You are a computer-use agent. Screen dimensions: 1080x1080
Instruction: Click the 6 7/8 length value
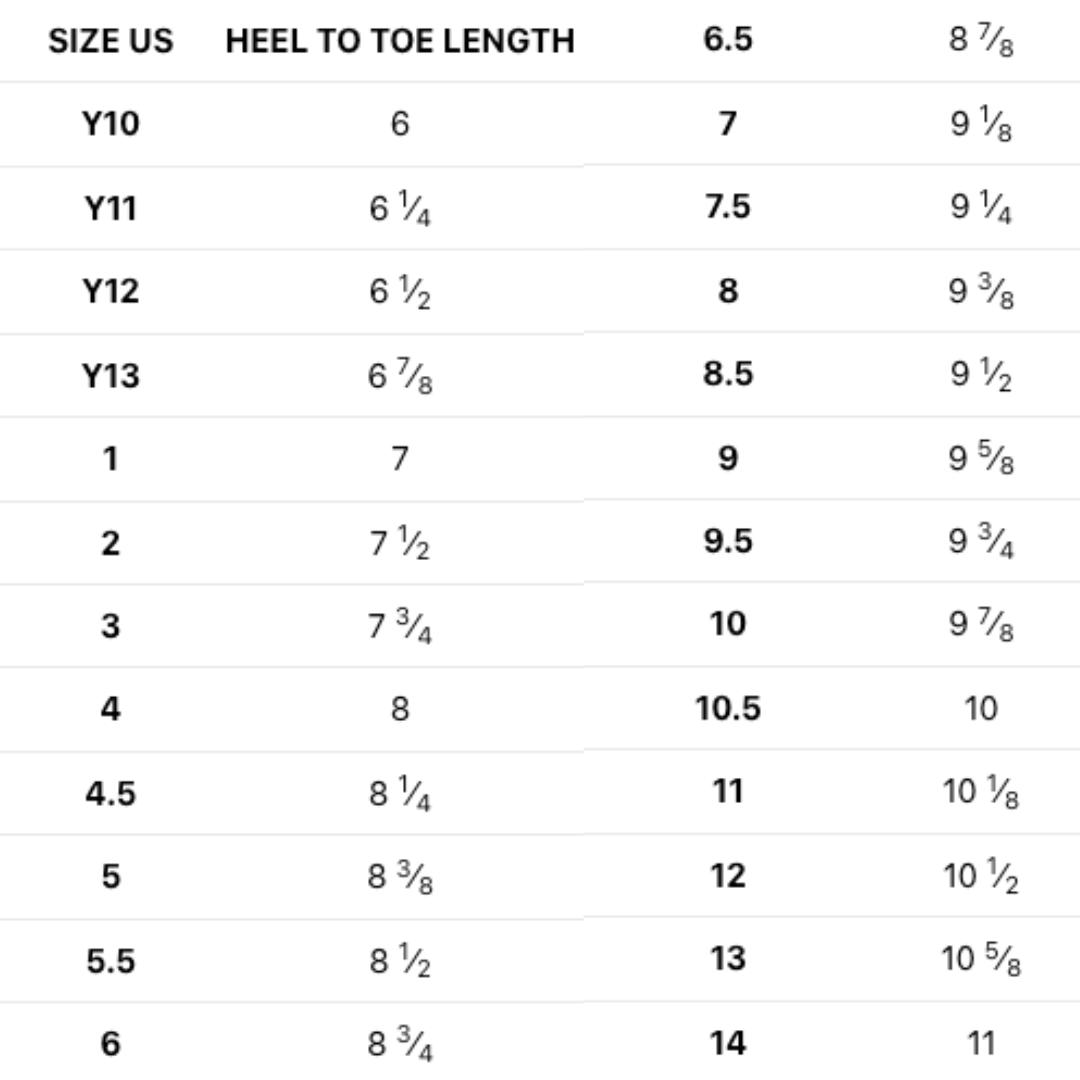pyautogui.click(x=400, y=377)
